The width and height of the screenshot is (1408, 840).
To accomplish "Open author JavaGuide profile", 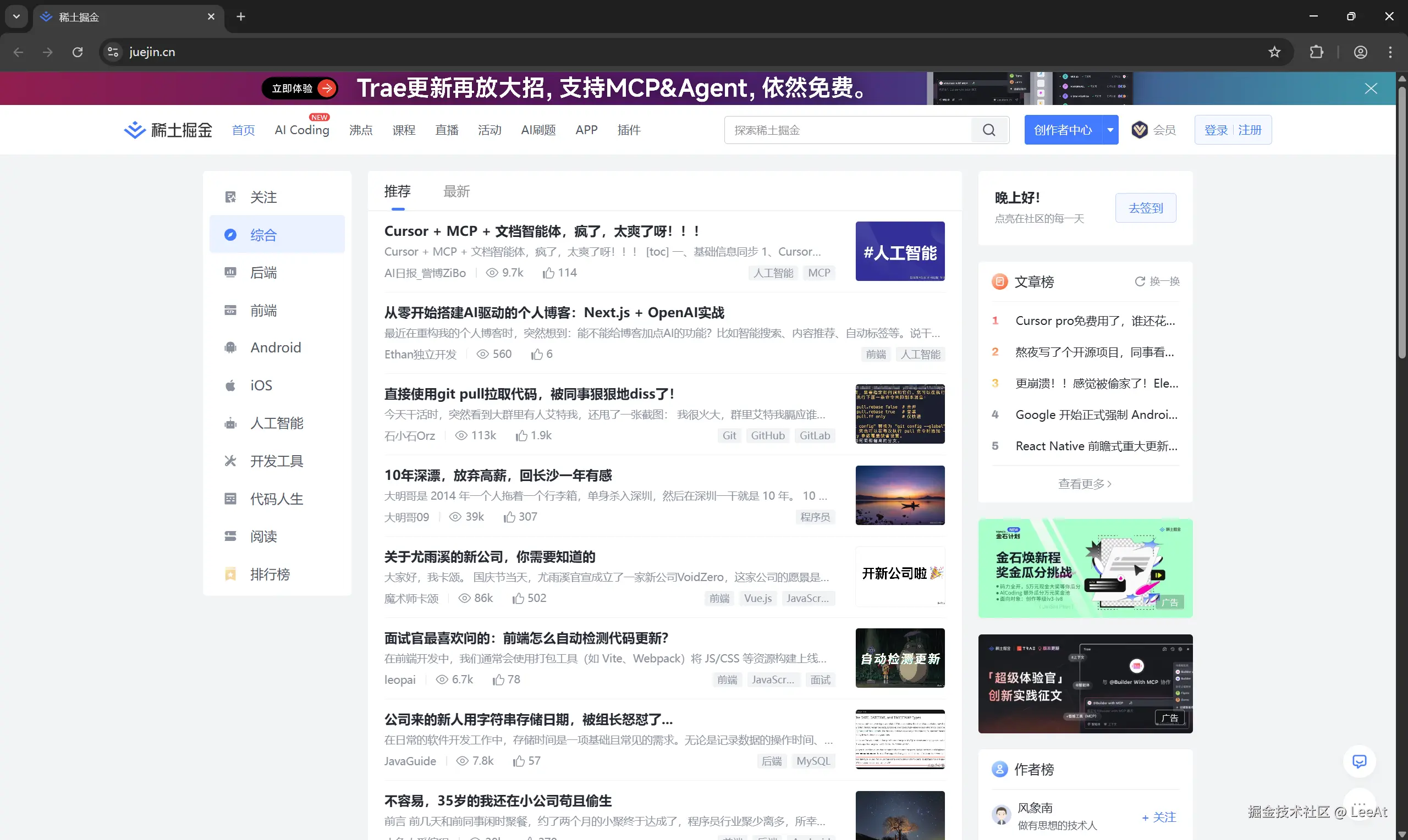I will [410, 761].
